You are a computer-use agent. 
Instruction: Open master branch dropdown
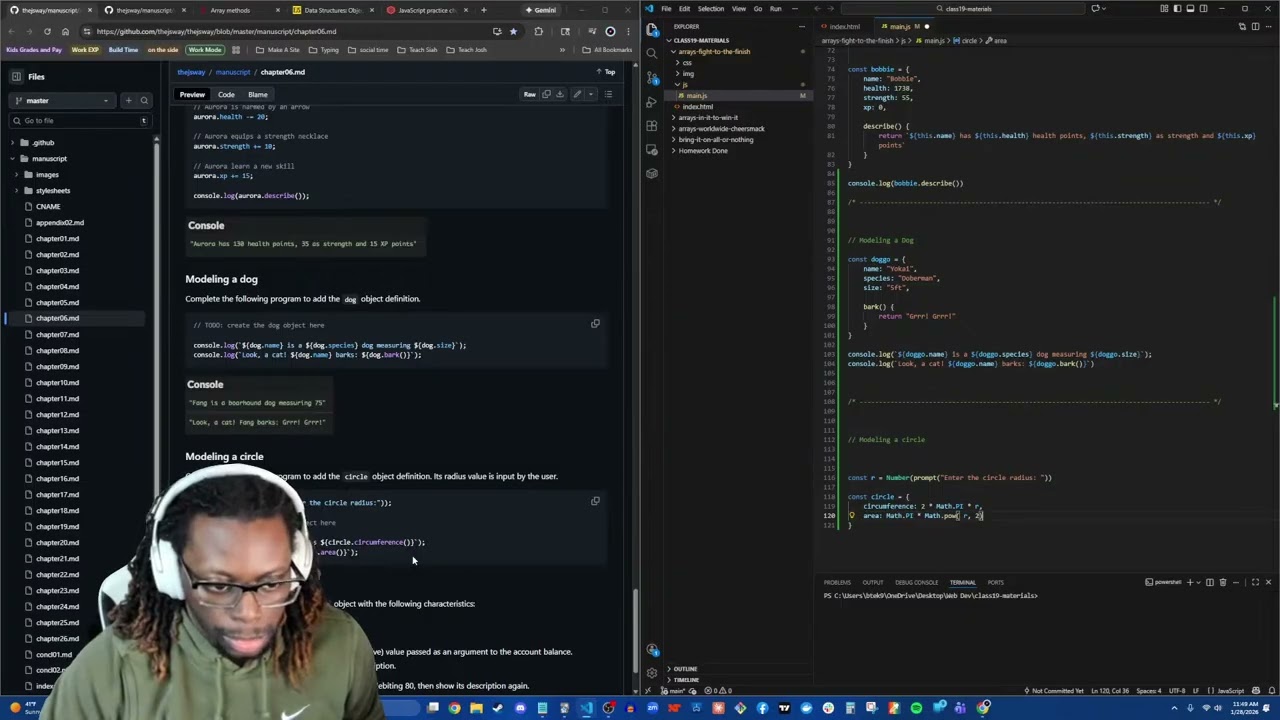[x=63, y=100]
